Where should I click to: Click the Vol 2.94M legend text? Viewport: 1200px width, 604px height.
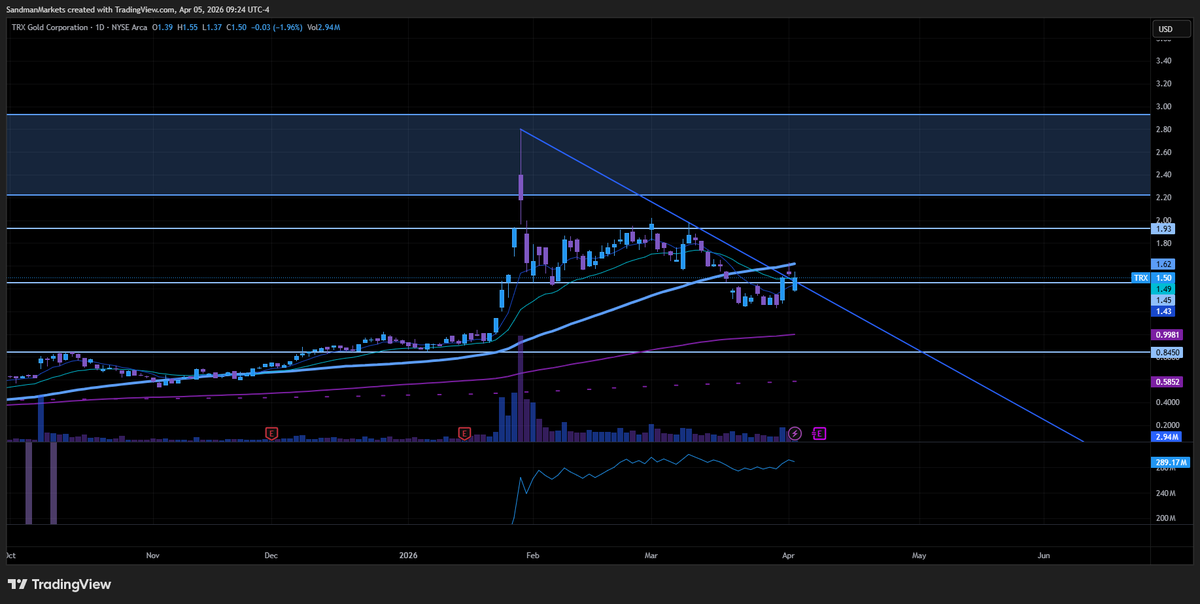point(323,27)
